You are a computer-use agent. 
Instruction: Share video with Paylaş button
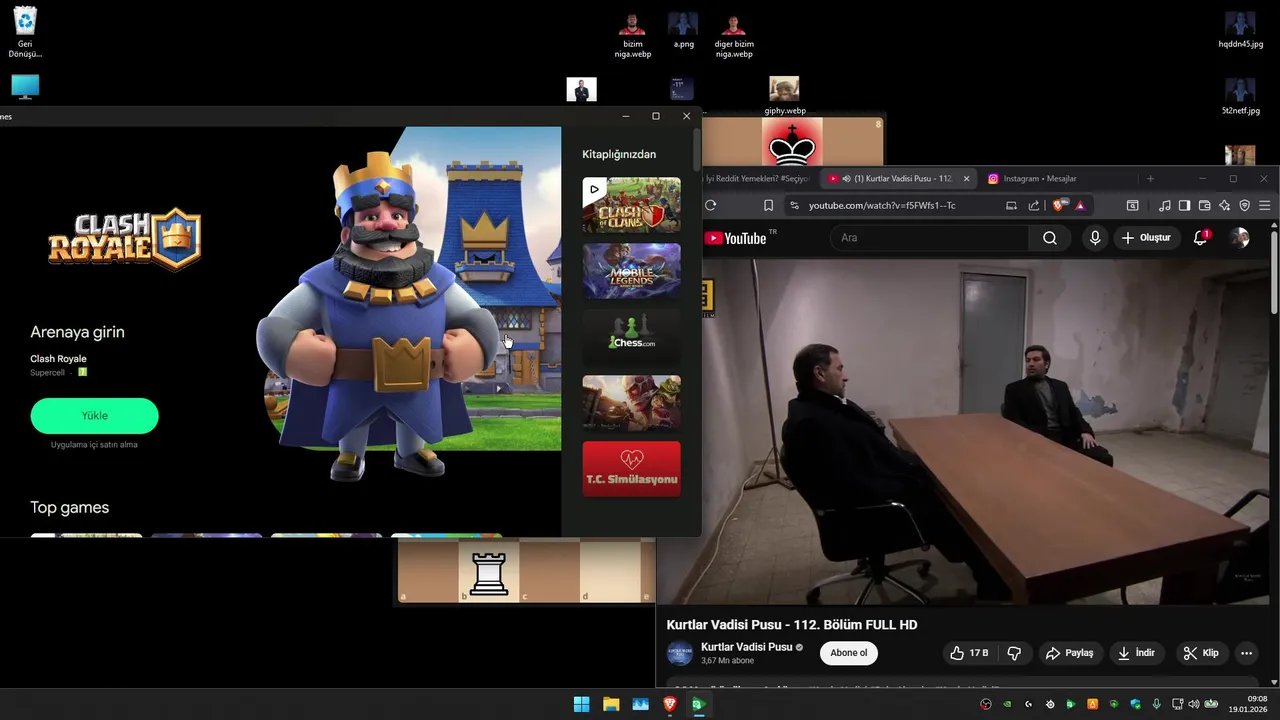tap(1070, 653)
